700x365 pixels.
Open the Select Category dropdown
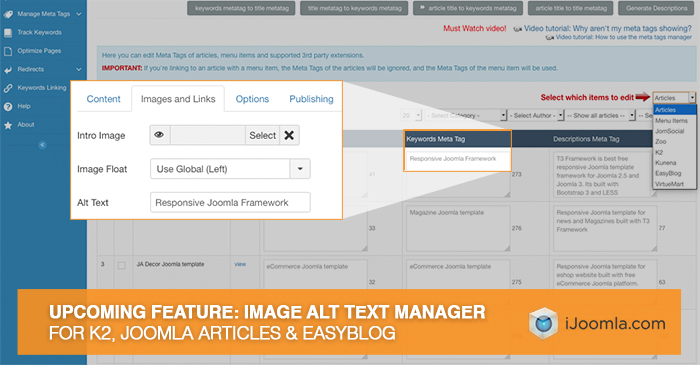[466, 116]
